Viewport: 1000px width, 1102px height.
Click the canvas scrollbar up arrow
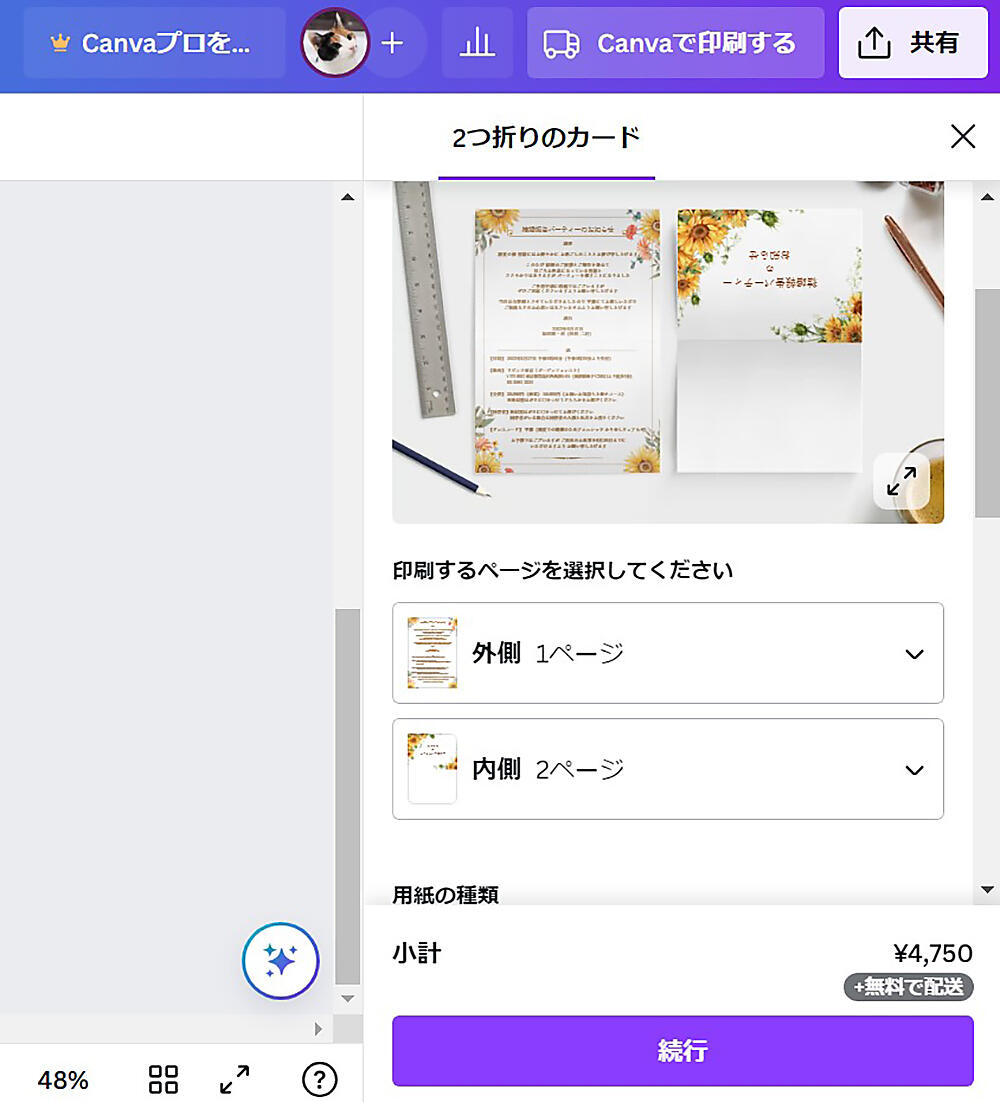point(347,197)
